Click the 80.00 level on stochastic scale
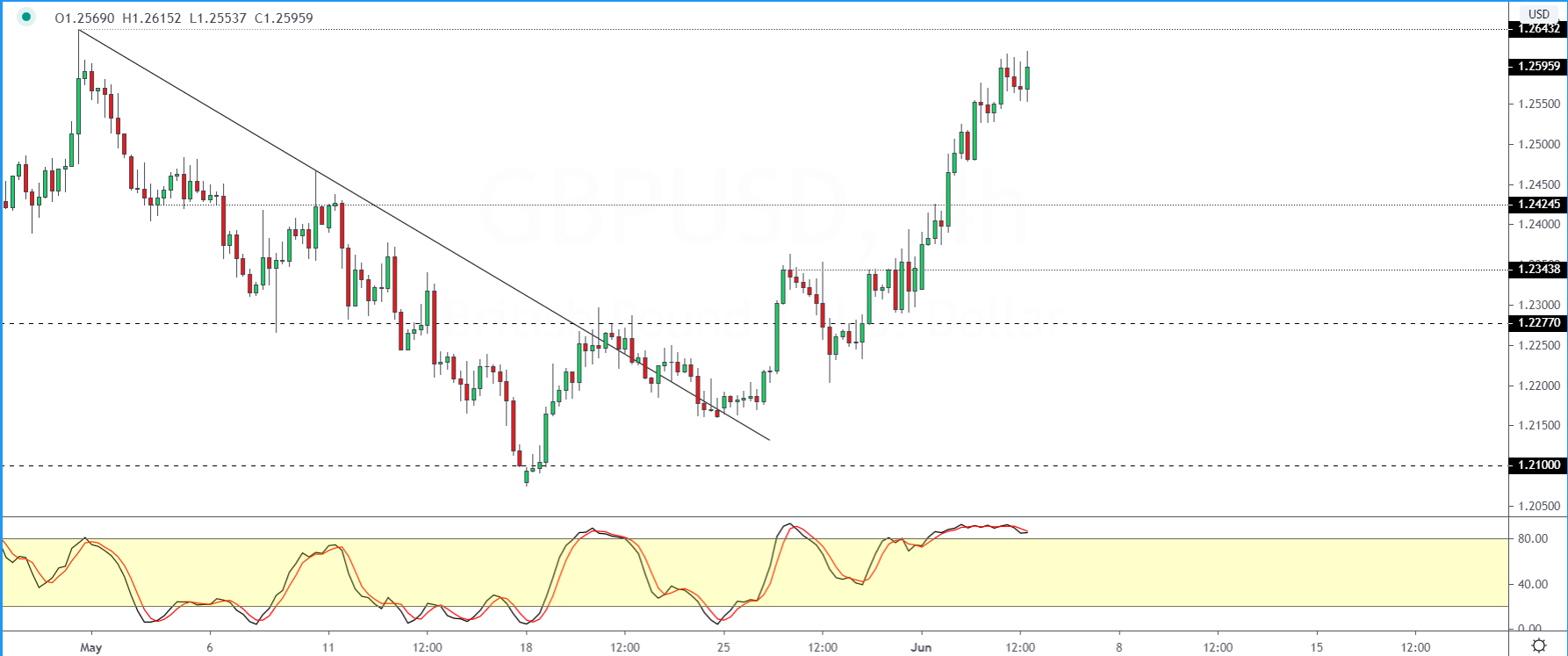The image size is (1568, 656). (x=1533, y=538)
